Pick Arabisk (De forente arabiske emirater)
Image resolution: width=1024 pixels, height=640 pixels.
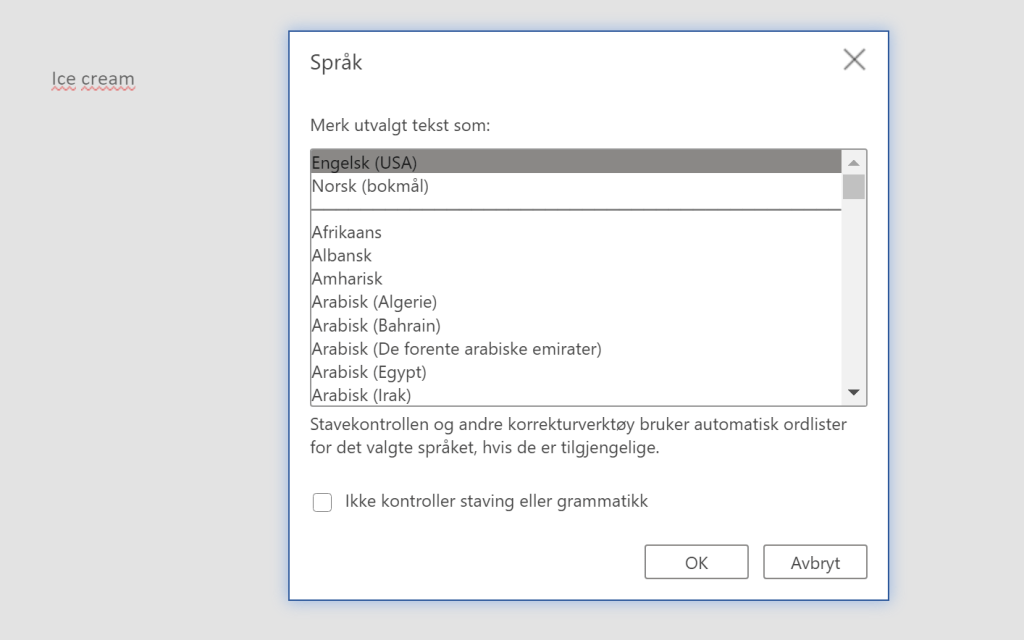[456, 348]
